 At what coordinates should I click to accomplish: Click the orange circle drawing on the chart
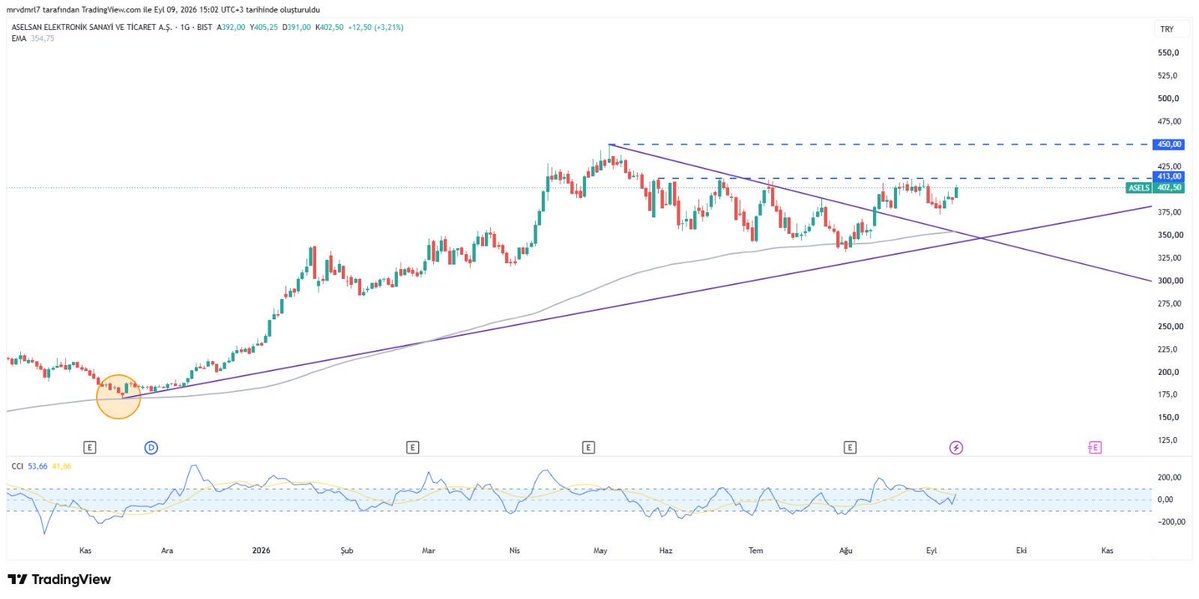[x=119, y=397]
